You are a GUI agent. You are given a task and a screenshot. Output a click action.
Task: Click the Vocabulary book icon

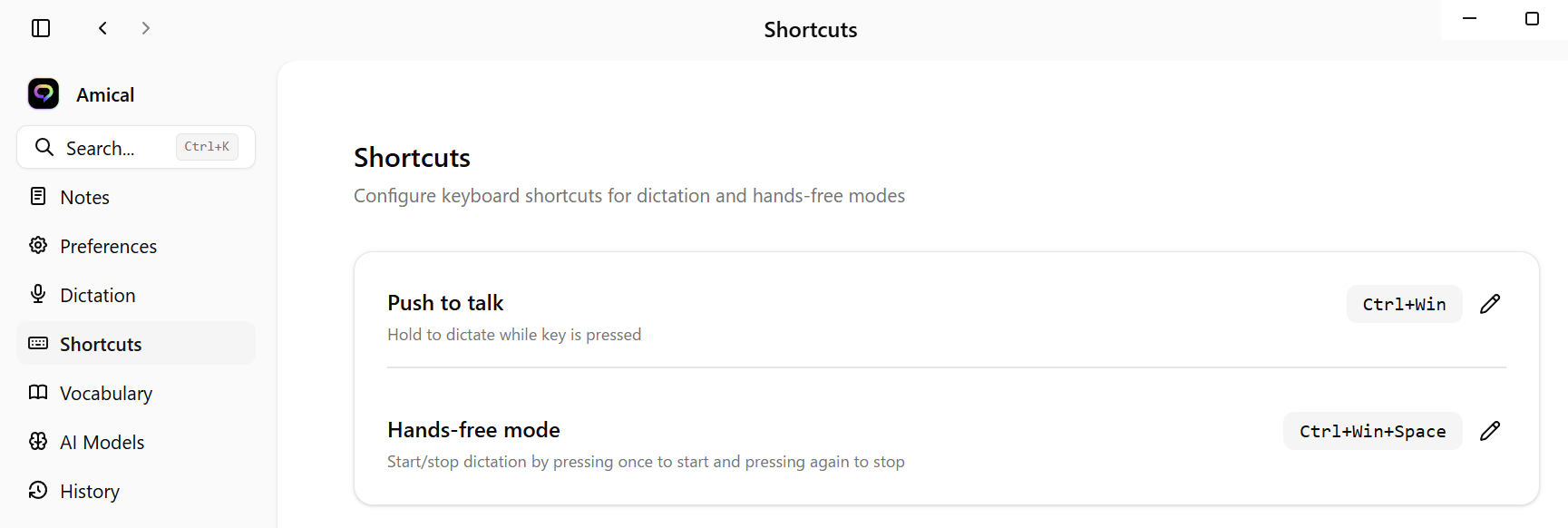(37, 392)
